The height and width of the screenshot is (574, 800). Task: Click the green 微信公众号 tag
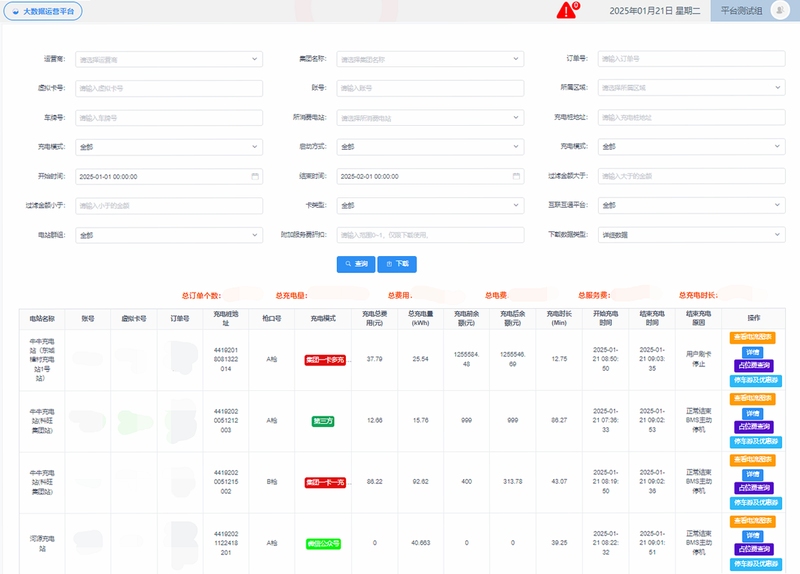(323, 544)
